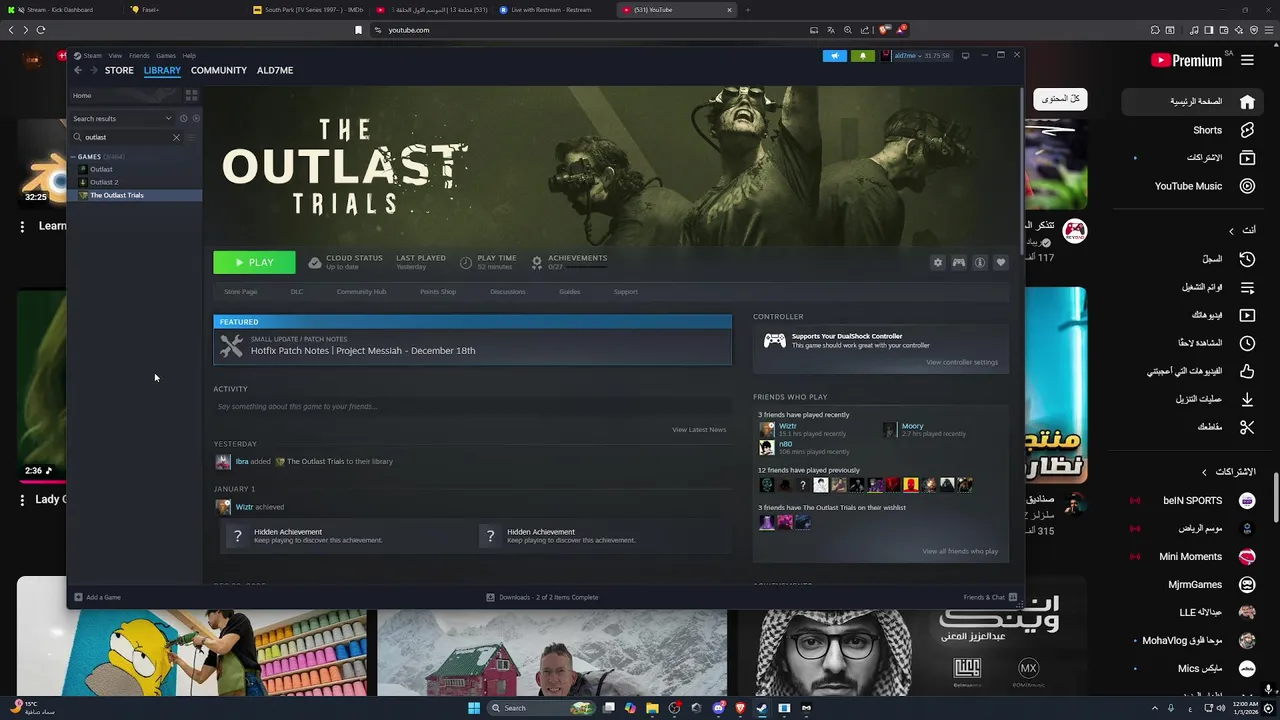Click the green PLAY button
The width and height of the screenshot is (1280, 720).
click(254, 262)
